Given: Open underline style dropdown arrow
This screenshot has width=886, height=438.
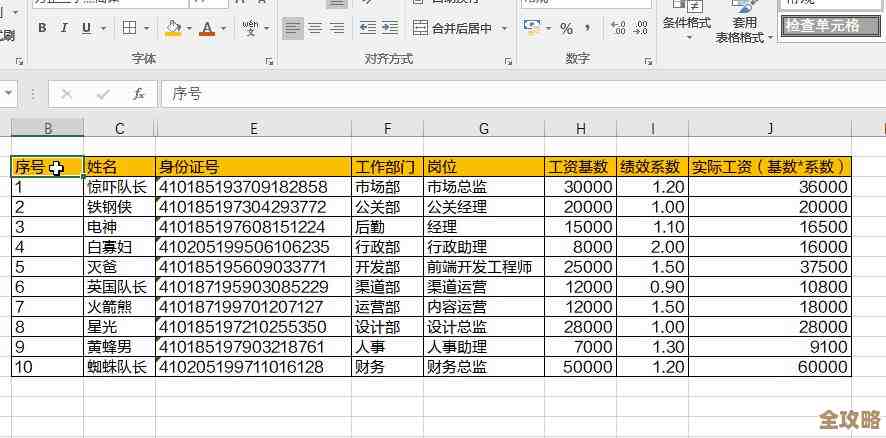Looking at the screenshot, I should (103, 28).
